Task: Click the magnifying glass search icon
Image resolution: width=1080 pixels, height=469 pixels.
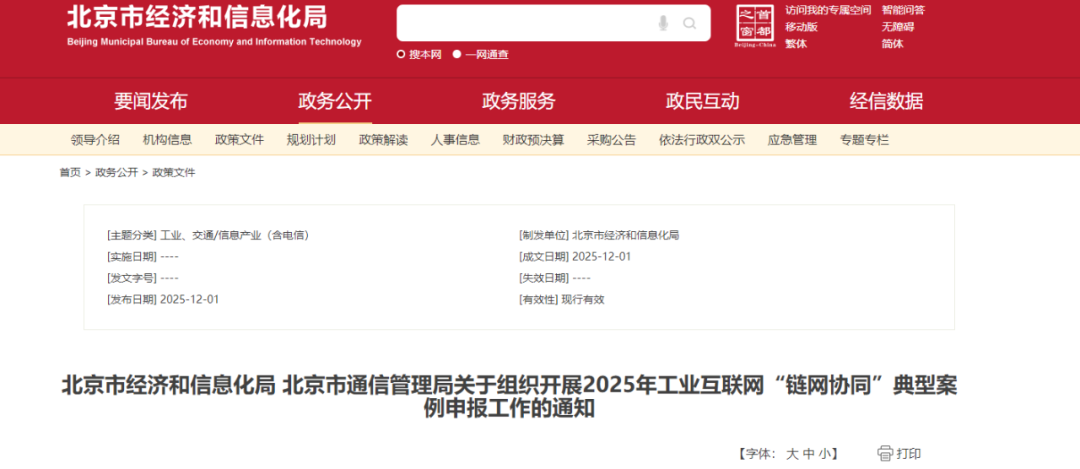Action: (689, 23)
